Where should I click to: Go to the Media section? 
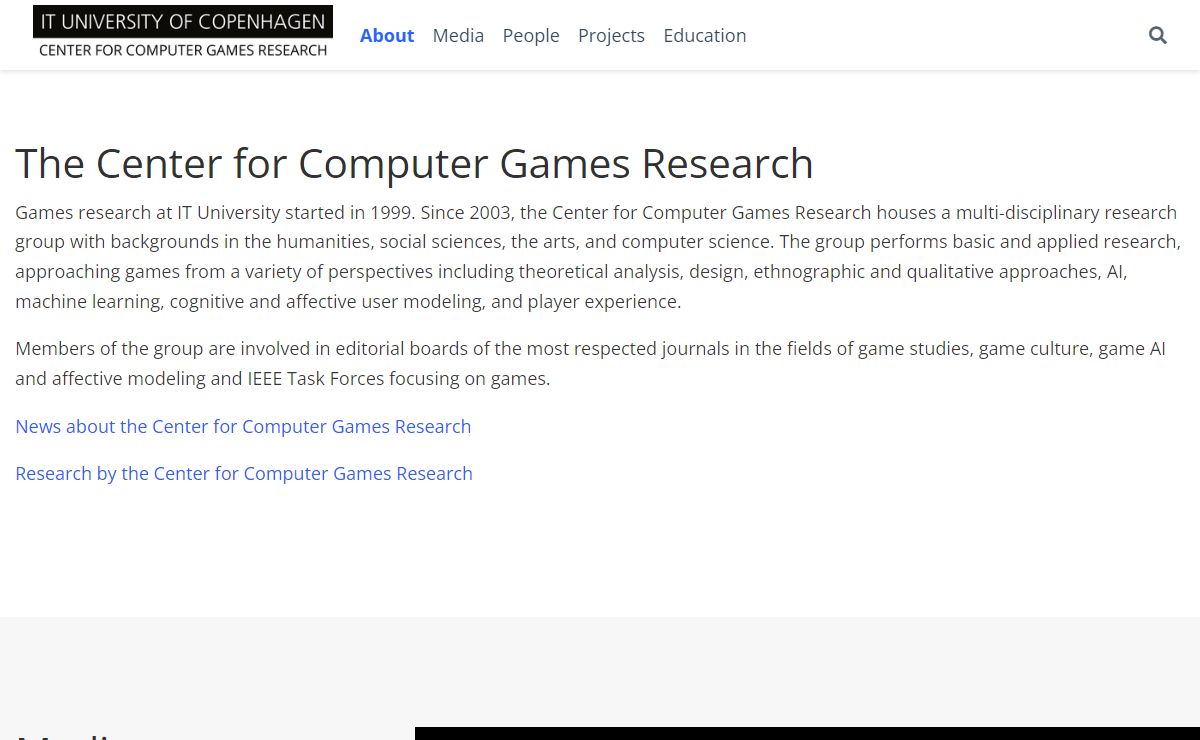tap(458, 35)
